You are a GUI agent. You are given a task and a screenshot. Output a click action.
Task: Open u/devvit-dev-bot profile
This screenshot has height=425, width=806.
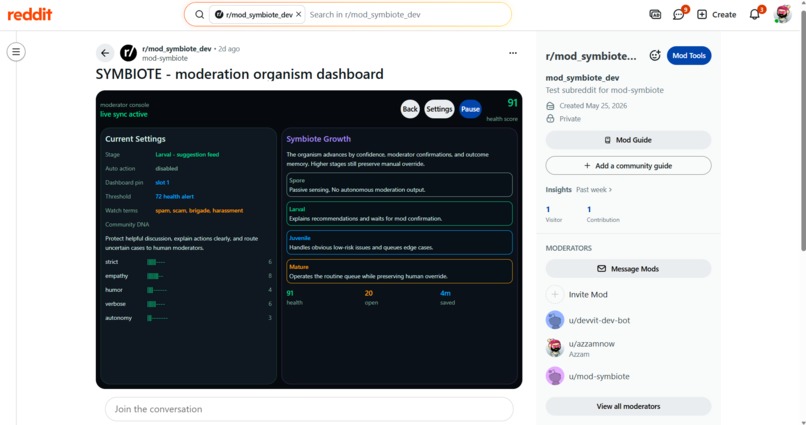(x=599, y=320)
